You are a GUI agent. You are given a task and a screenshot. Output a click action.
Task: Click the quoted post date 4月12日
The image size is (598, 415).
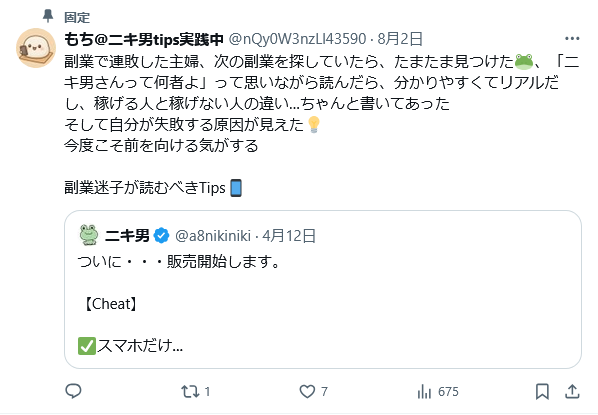(x=289, y=236)
